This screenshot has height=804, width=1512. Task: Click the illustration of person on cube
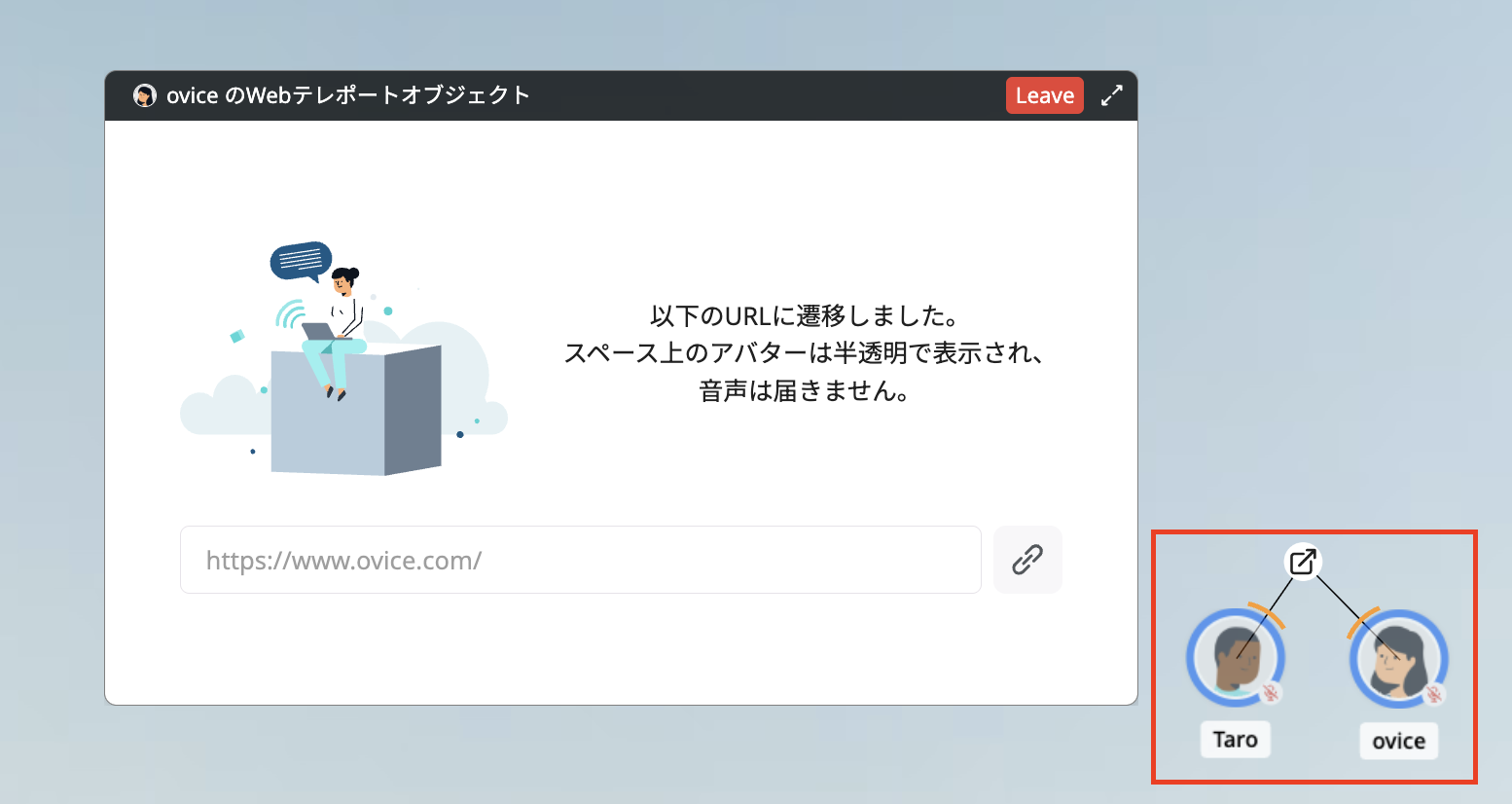coord(344,358)
